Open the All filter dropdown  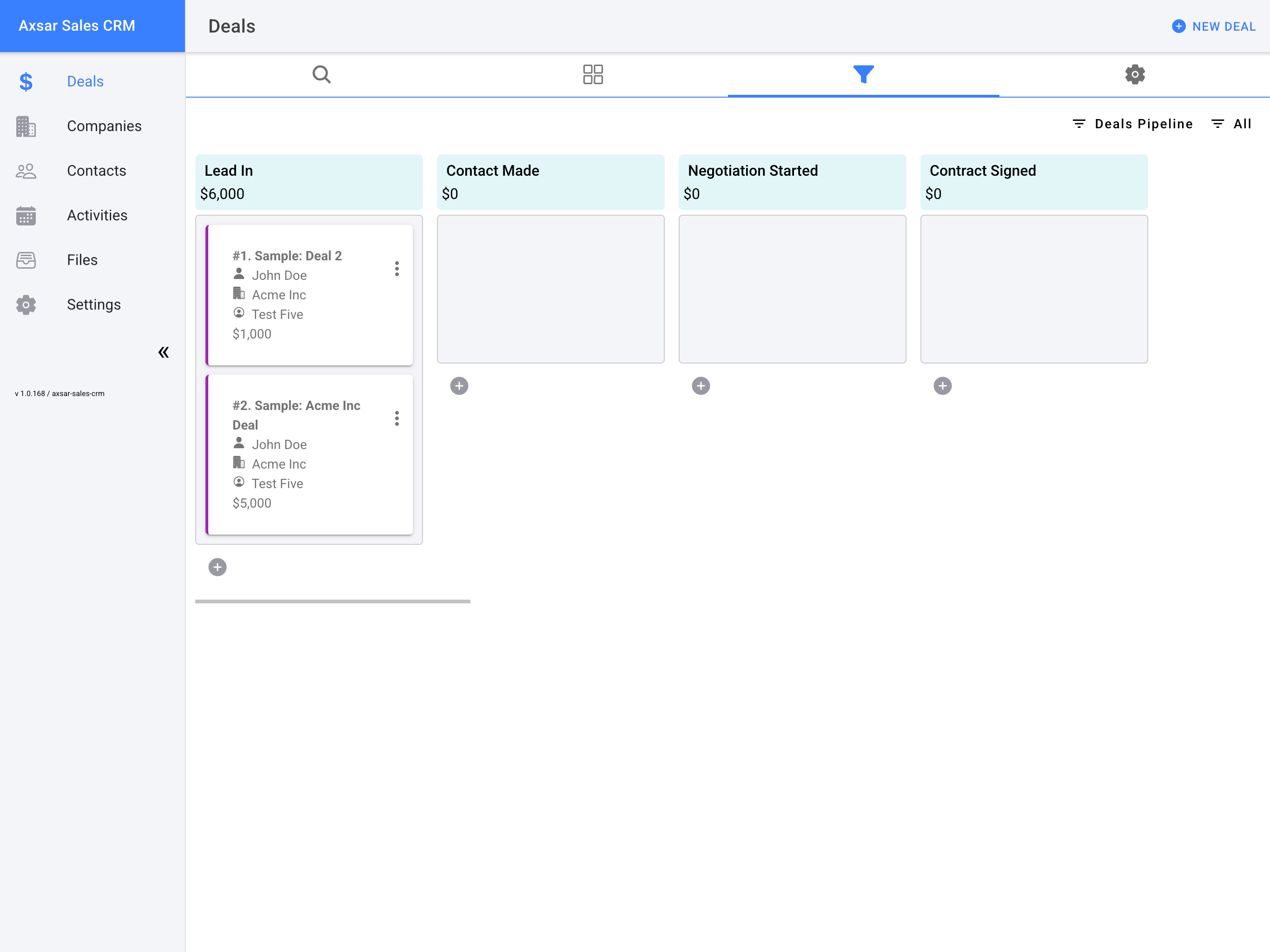[1231, 124]
